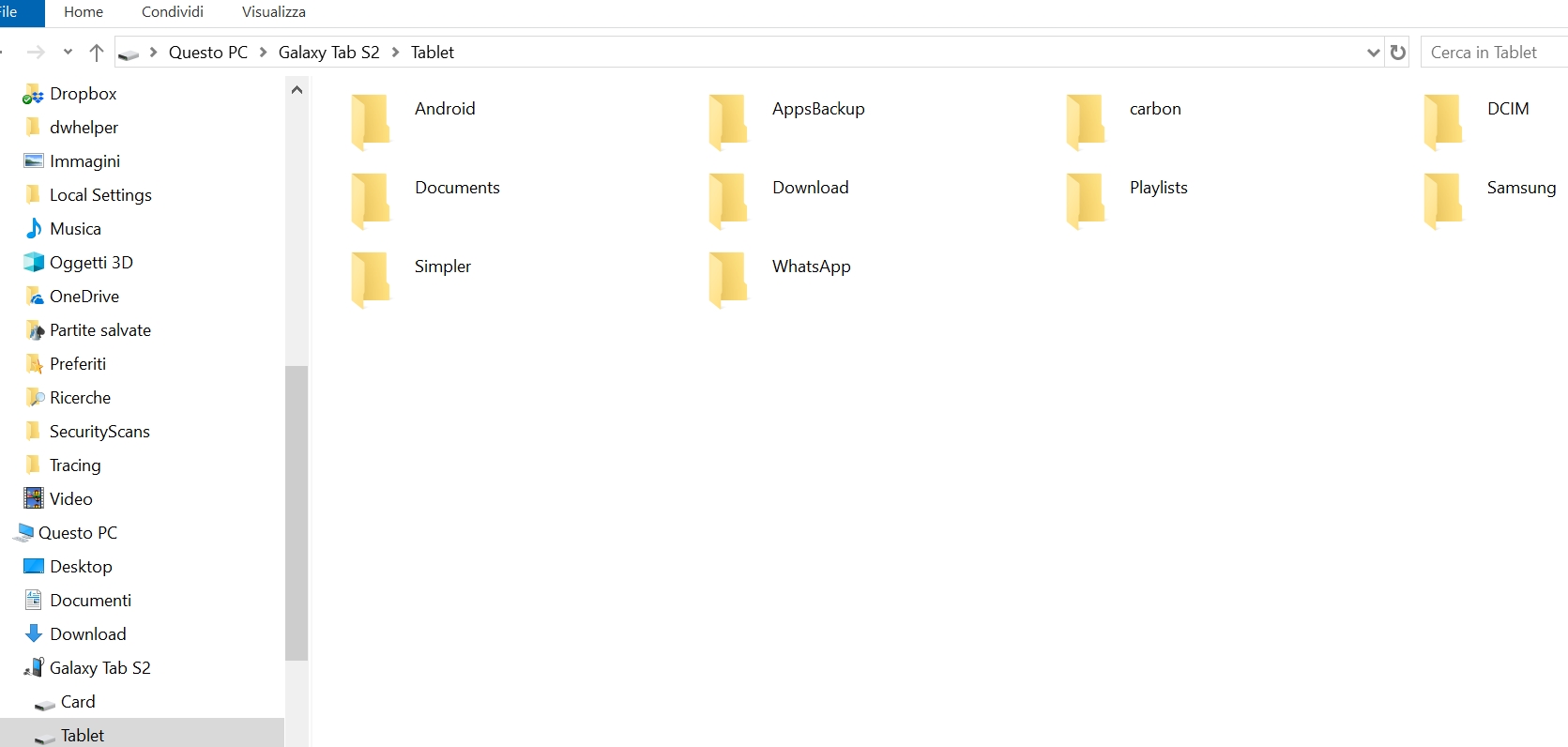Open the Home ribbon tab
Screen dimensions: 1568x747
point(84,12)
